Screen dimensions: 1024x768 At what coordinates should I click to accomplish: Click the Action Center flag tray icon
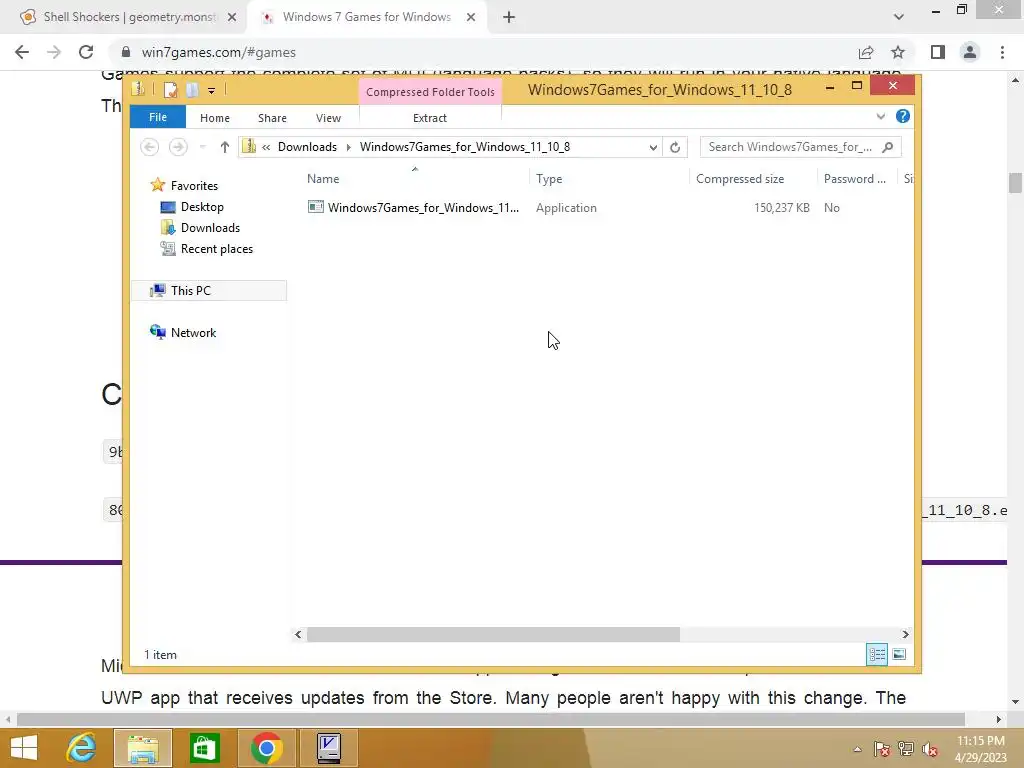[x=882, y=749]
